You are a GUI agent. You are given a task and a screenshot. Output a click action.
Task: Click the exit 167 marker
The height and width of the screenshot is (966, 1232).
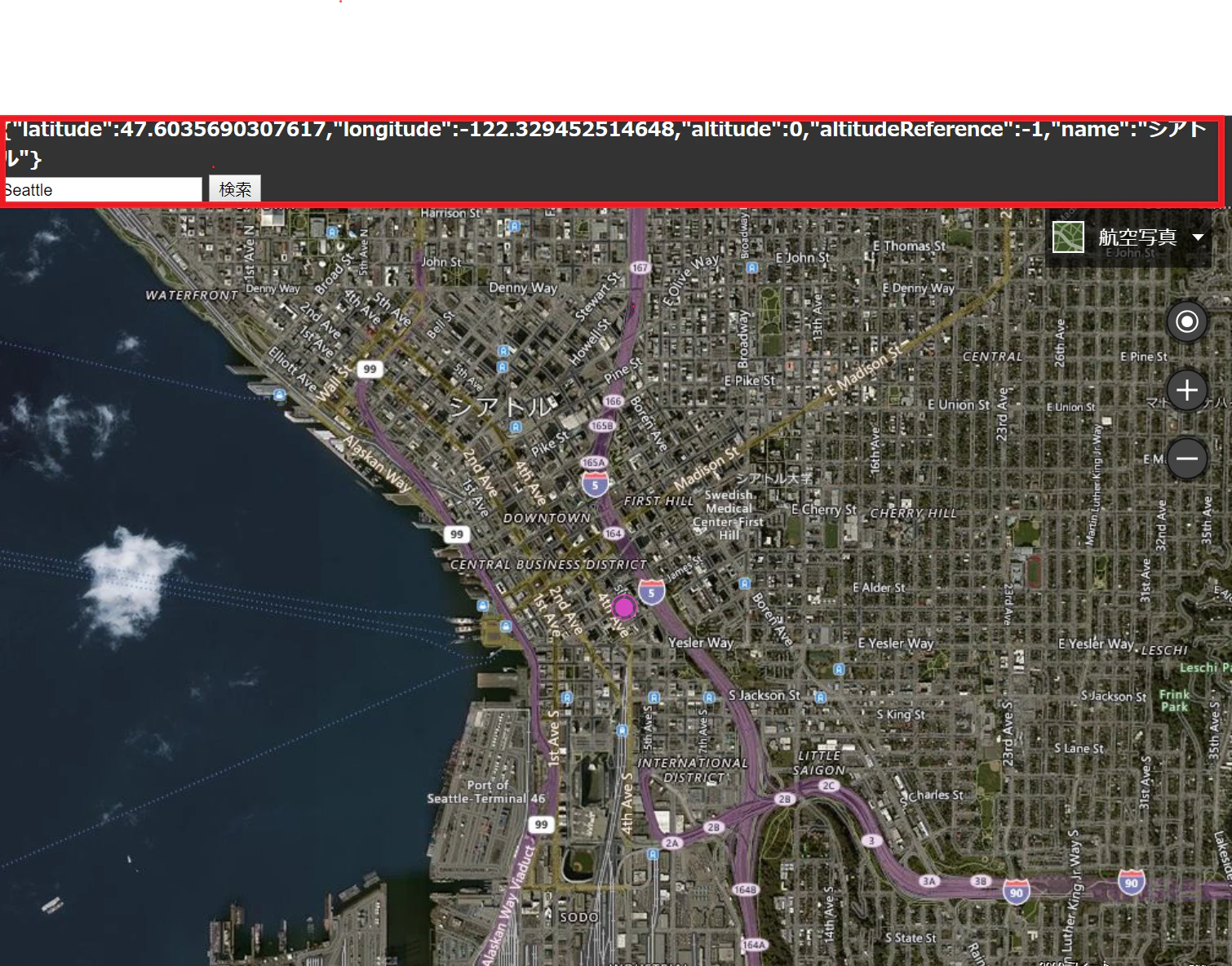point(640,267)
